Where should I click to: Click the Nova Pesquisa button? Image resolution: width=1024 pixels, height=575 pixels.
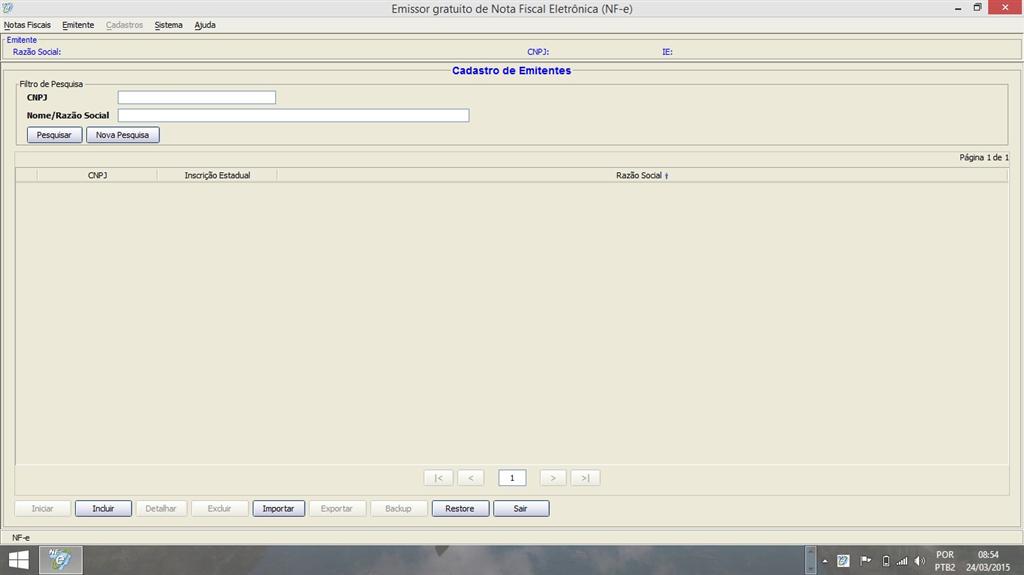(122, 135)
